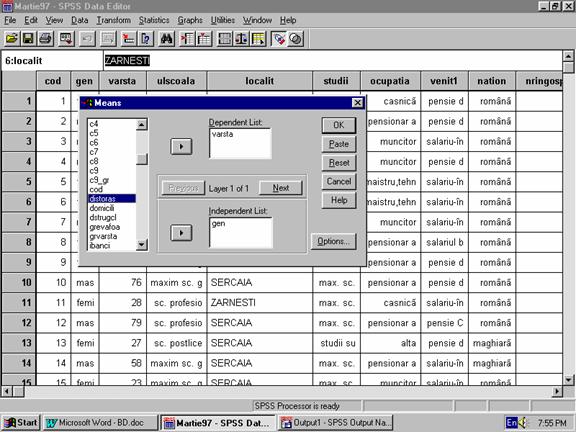
Task: Click the Insert Case toolbar icon
Action: pyautogui.click(x=187, y=39)
